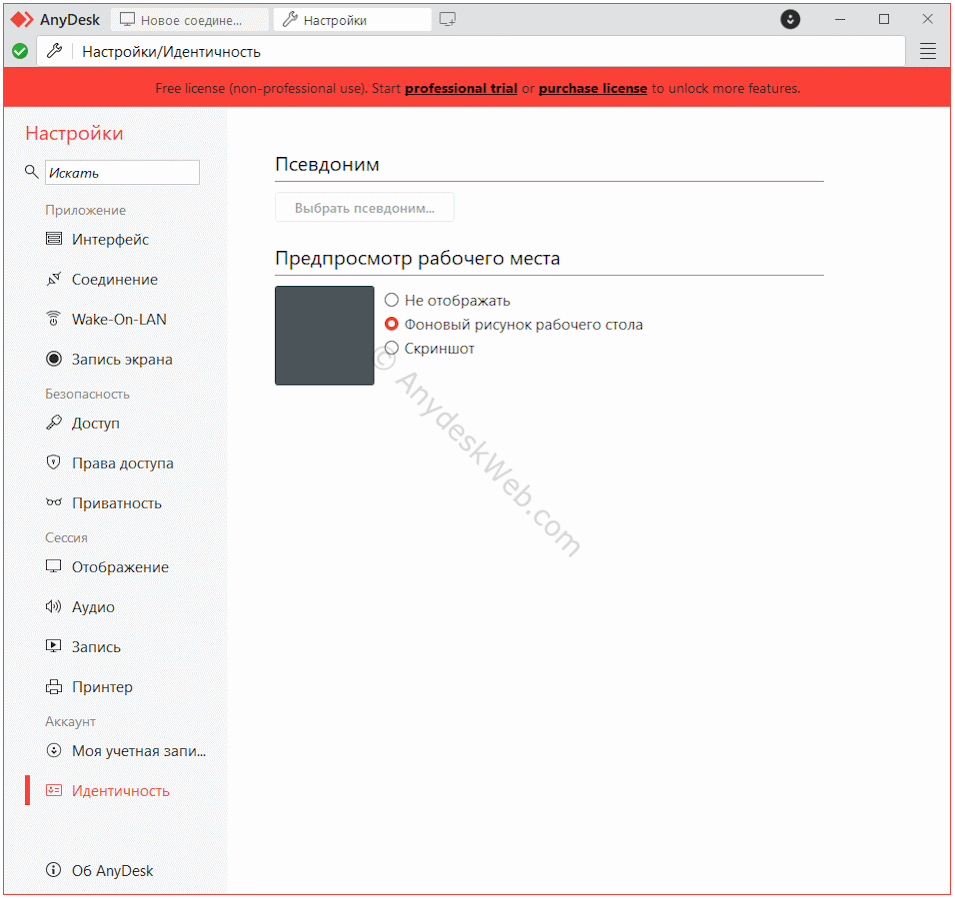The height and width of the screenshot is (899, 955).
Task: Click the Отображение monitor icon
Action: tap(54, 566)
